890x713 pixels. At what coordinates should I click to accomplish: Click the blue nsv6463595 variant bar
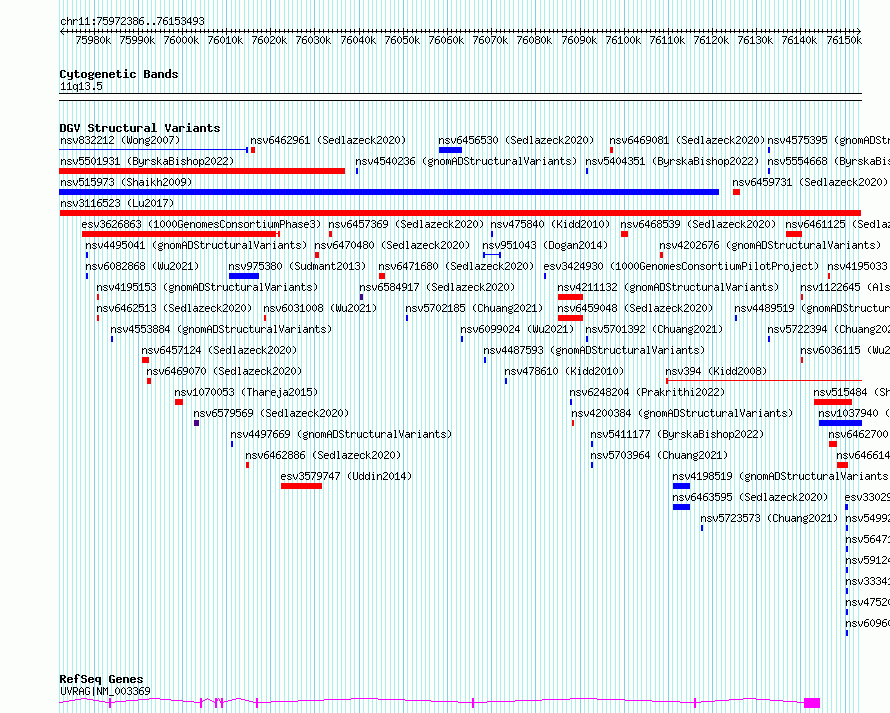[x=681, y=507]
